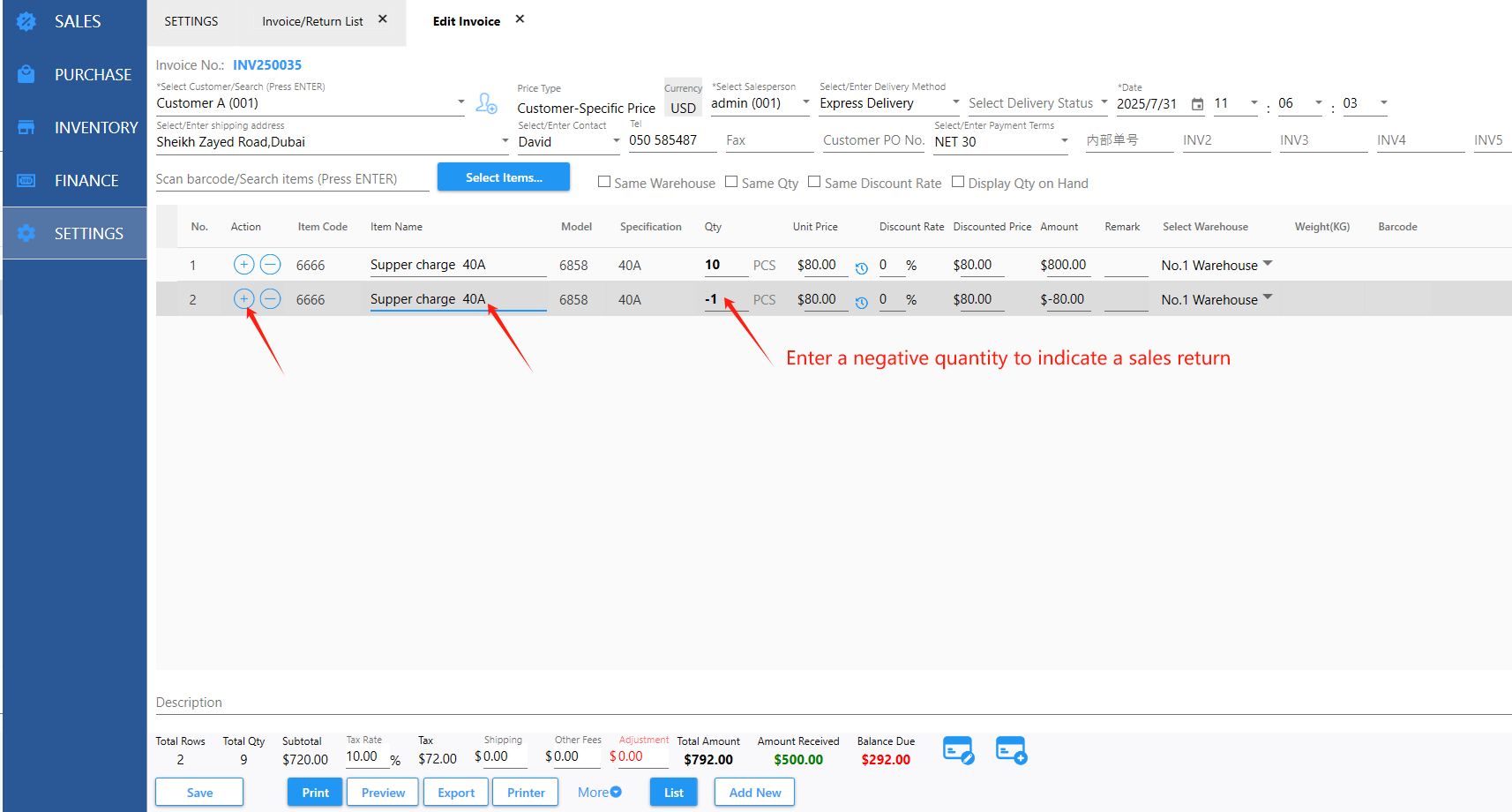
Task: Go to INVENTORY in the sidebar
Action: (95, 128)
